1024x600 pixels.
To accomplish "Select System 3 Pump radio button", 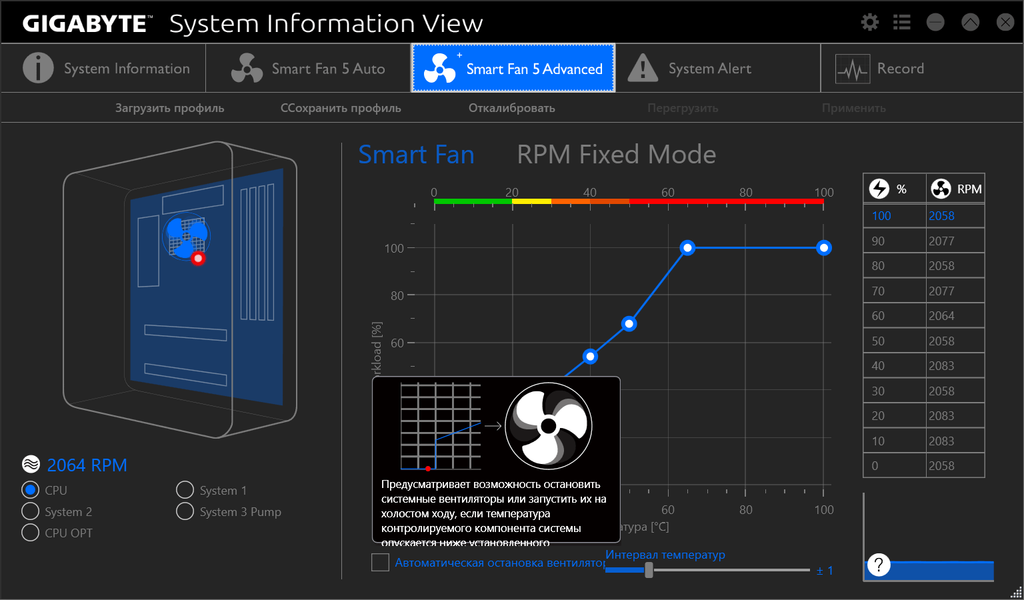I will click(185, 511).
